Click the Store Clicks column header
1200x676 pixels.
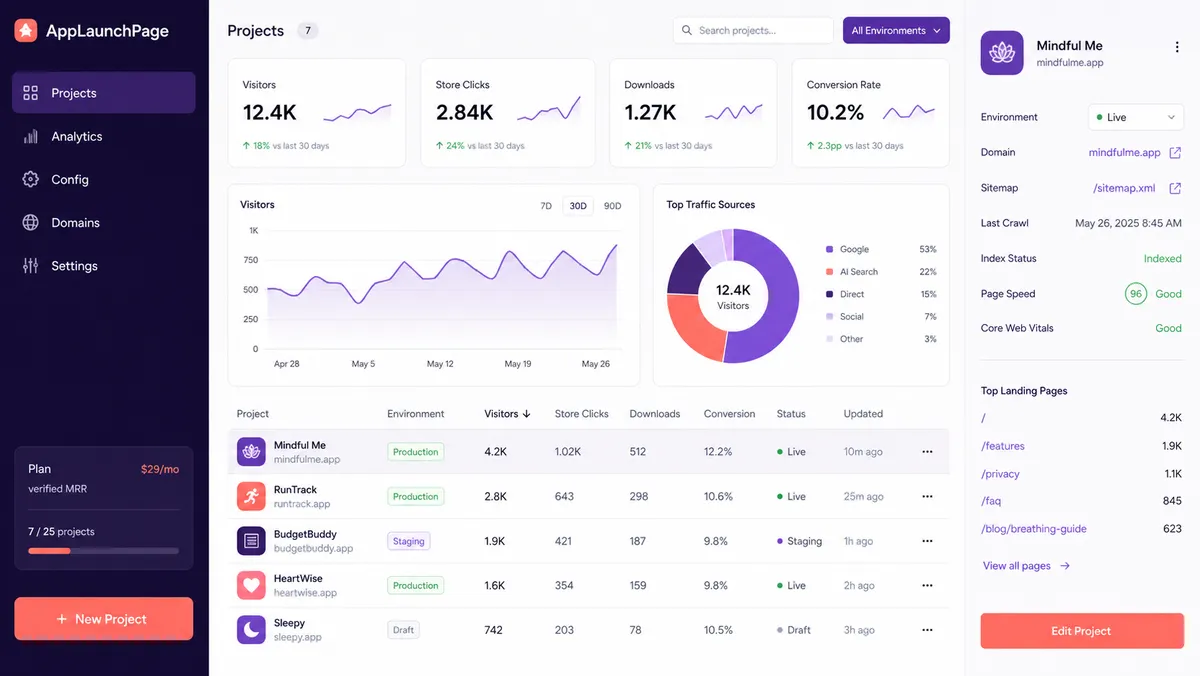pos(581,414)
